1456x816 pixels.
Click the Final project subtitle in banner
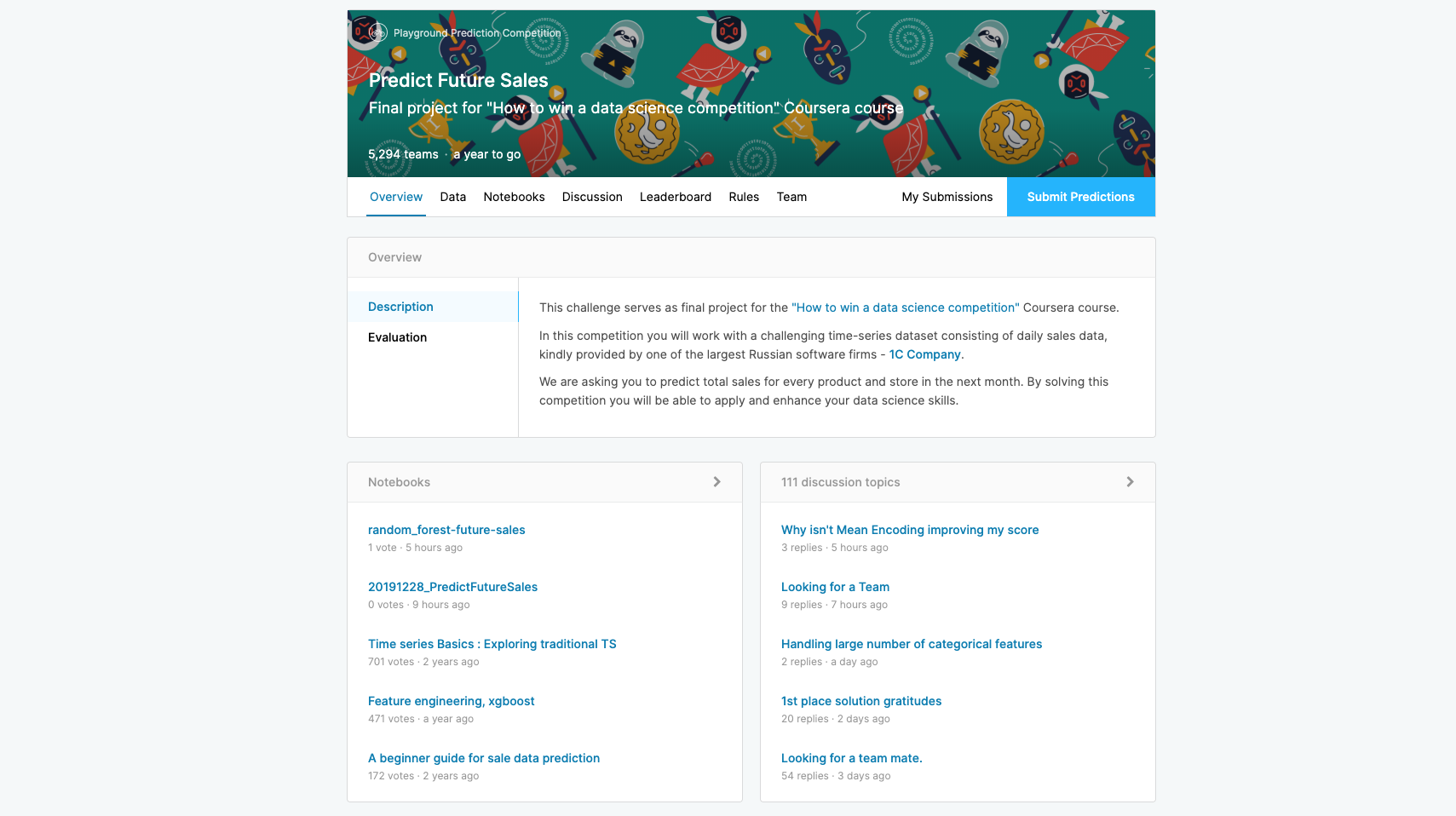coord(636,108)
